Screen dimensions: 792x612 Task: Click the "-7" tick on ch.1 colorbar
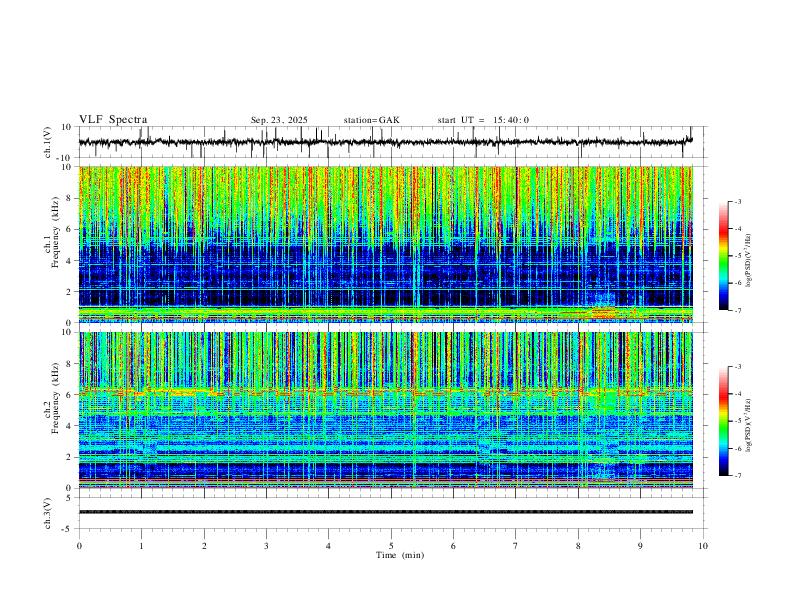pos(737,310)
